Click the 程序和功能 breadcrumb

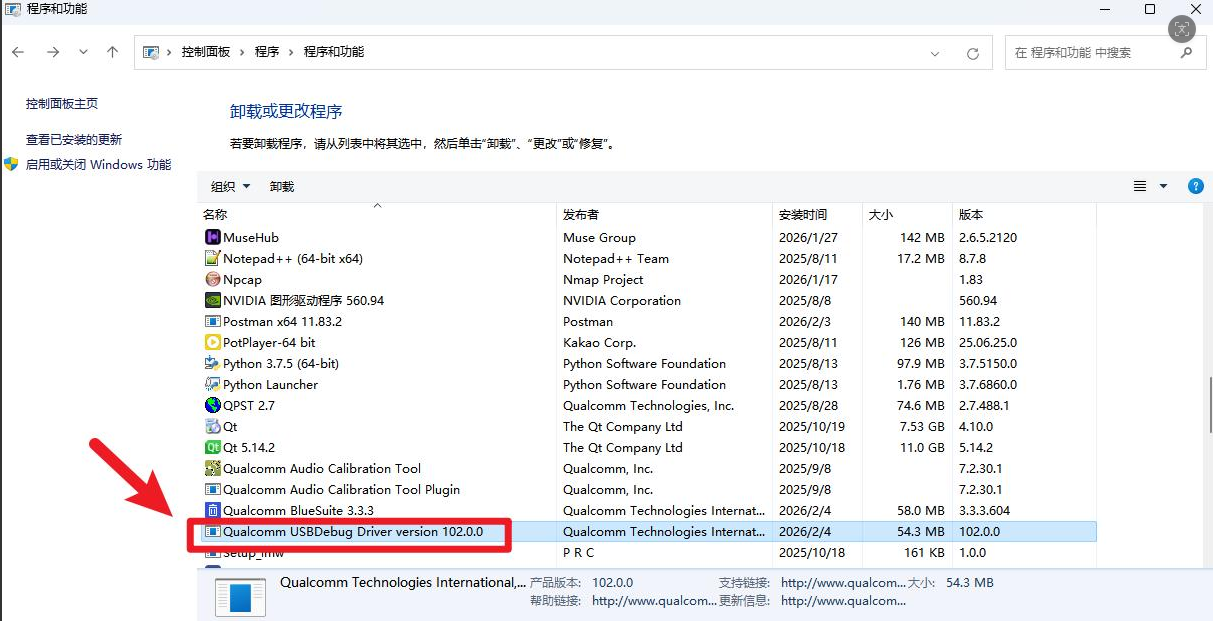(x=334, y=52)
